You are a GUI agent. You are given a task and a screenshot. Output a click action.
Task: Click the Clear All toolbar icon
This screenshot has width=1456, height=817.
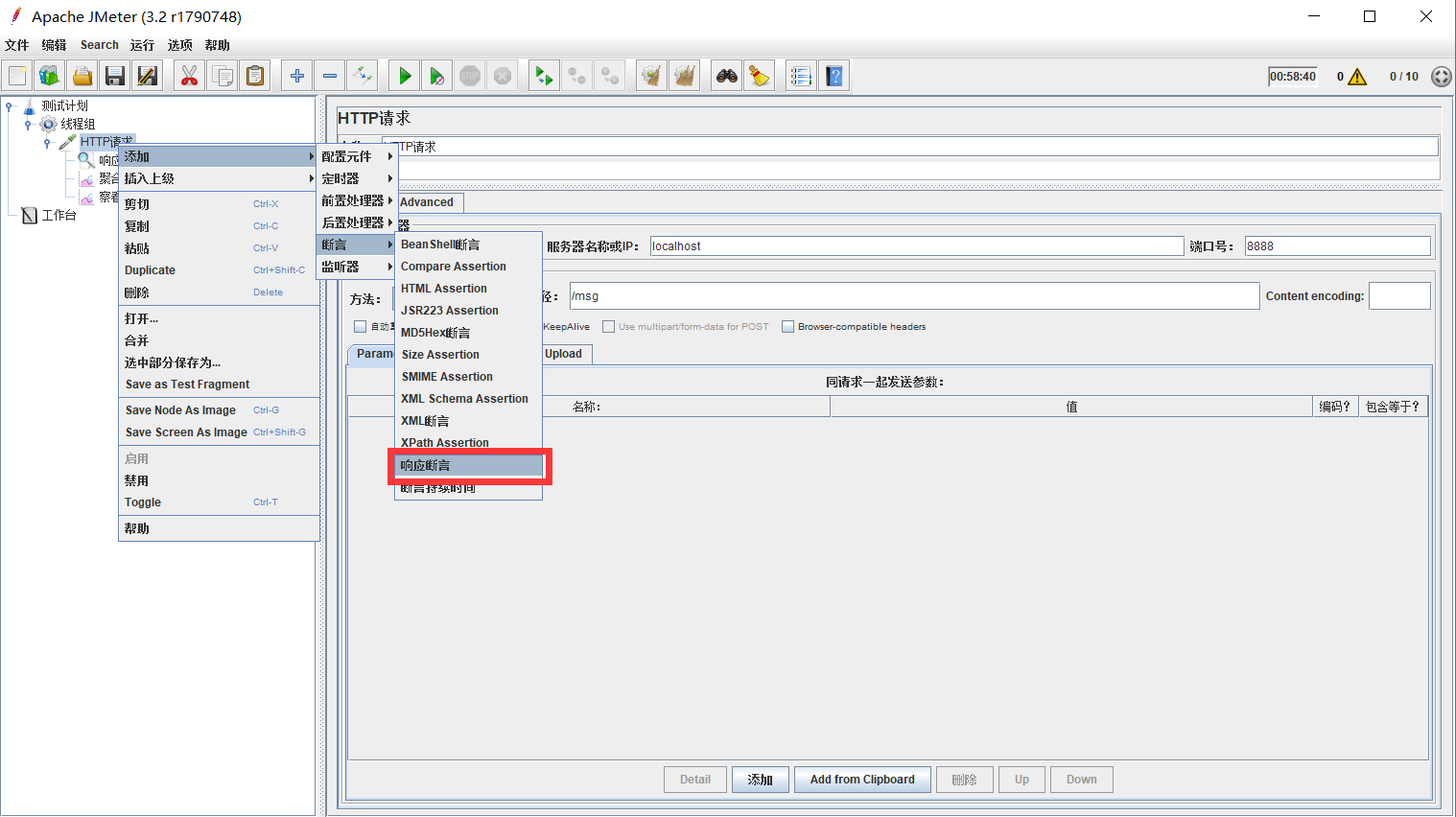pyautogui.click(x=685, y=76)
